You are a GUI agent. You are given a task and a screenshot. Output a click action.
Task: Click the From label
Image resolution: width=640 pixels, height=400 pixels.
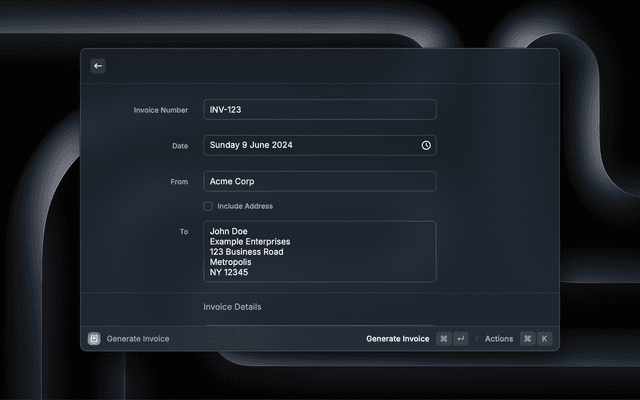pyautogui.click(x=179, y=182)
